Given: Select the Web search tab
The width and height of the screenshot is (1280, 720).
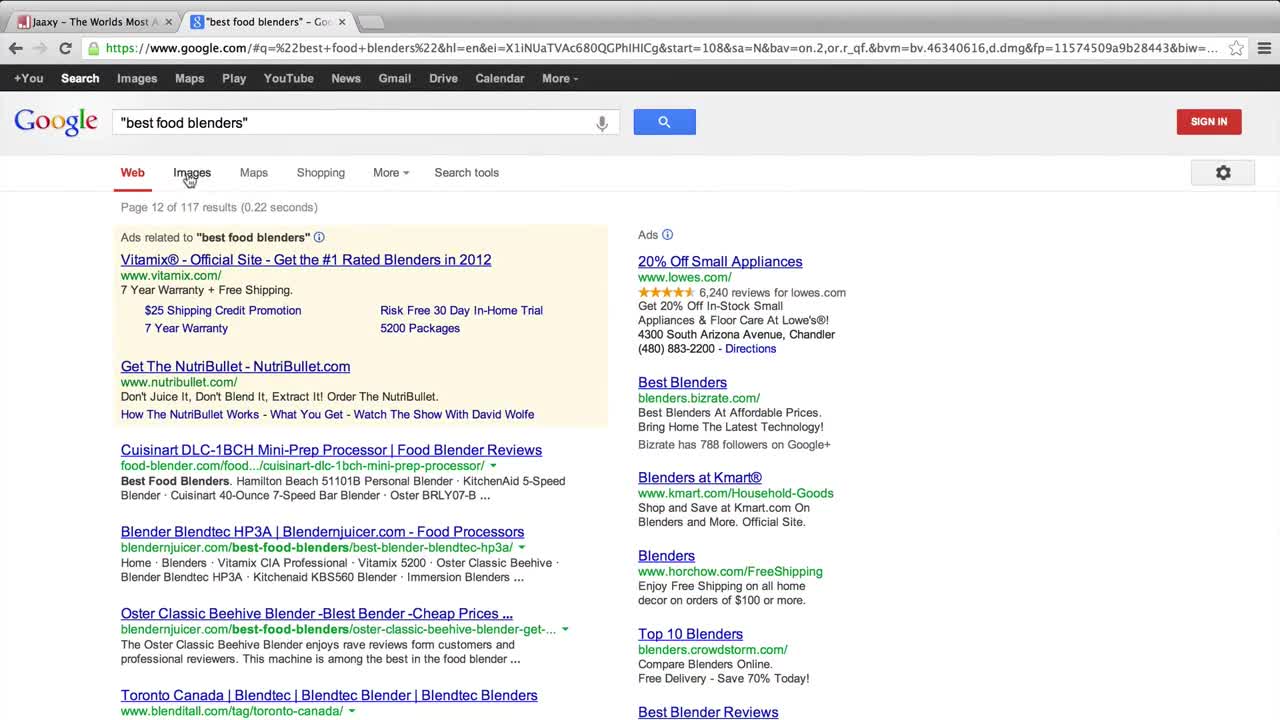Looking at the screenshot, I should (x=133, y=172).
